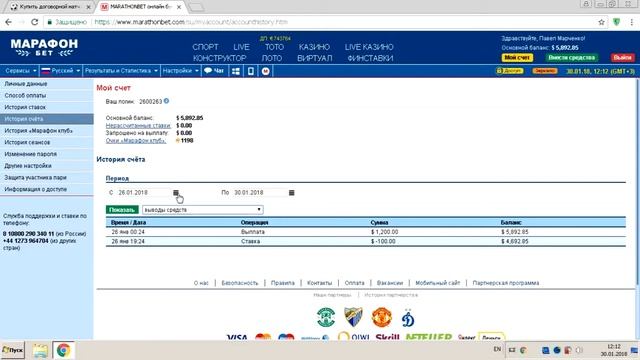
Task: Open the Русский language dropdown
Action: pos(60,71)
